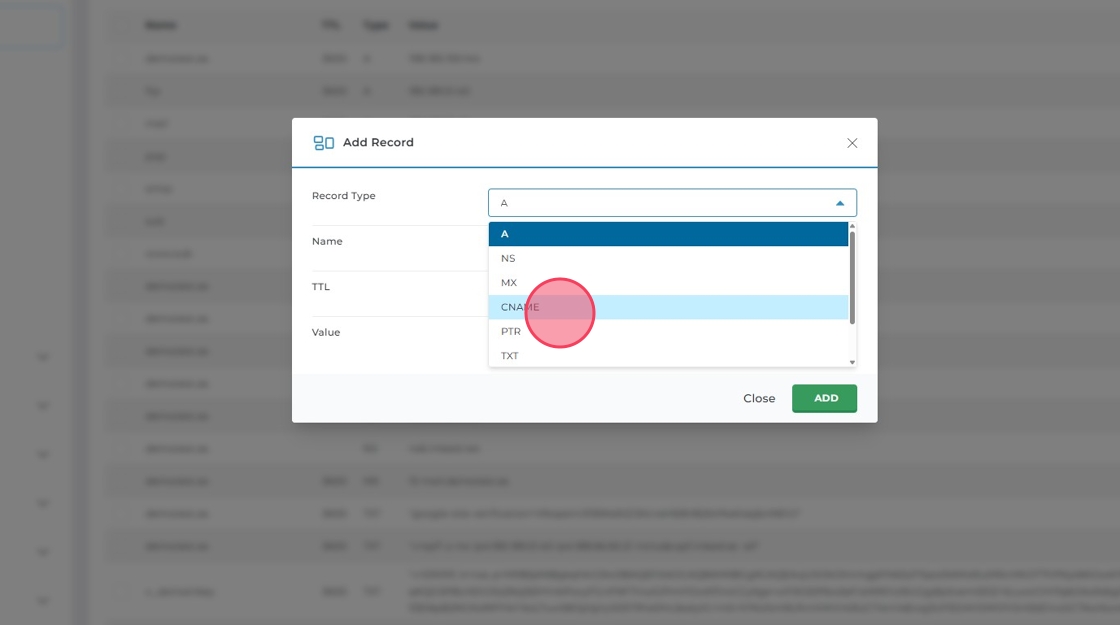Pick MX record type option
This screenshot has height=625, width=1120.
(668, 283)
